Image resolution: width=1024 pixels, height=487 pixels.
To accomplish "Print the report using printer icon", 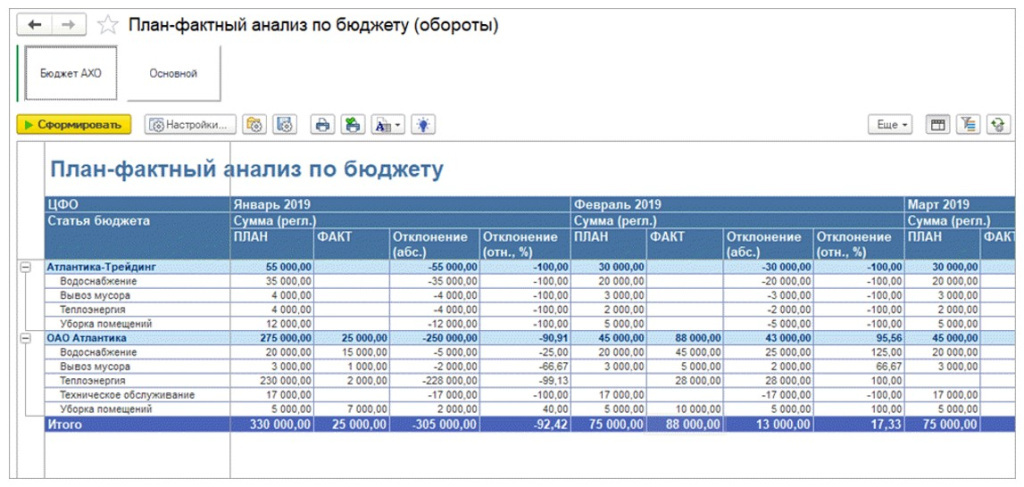I will (322, 125).
